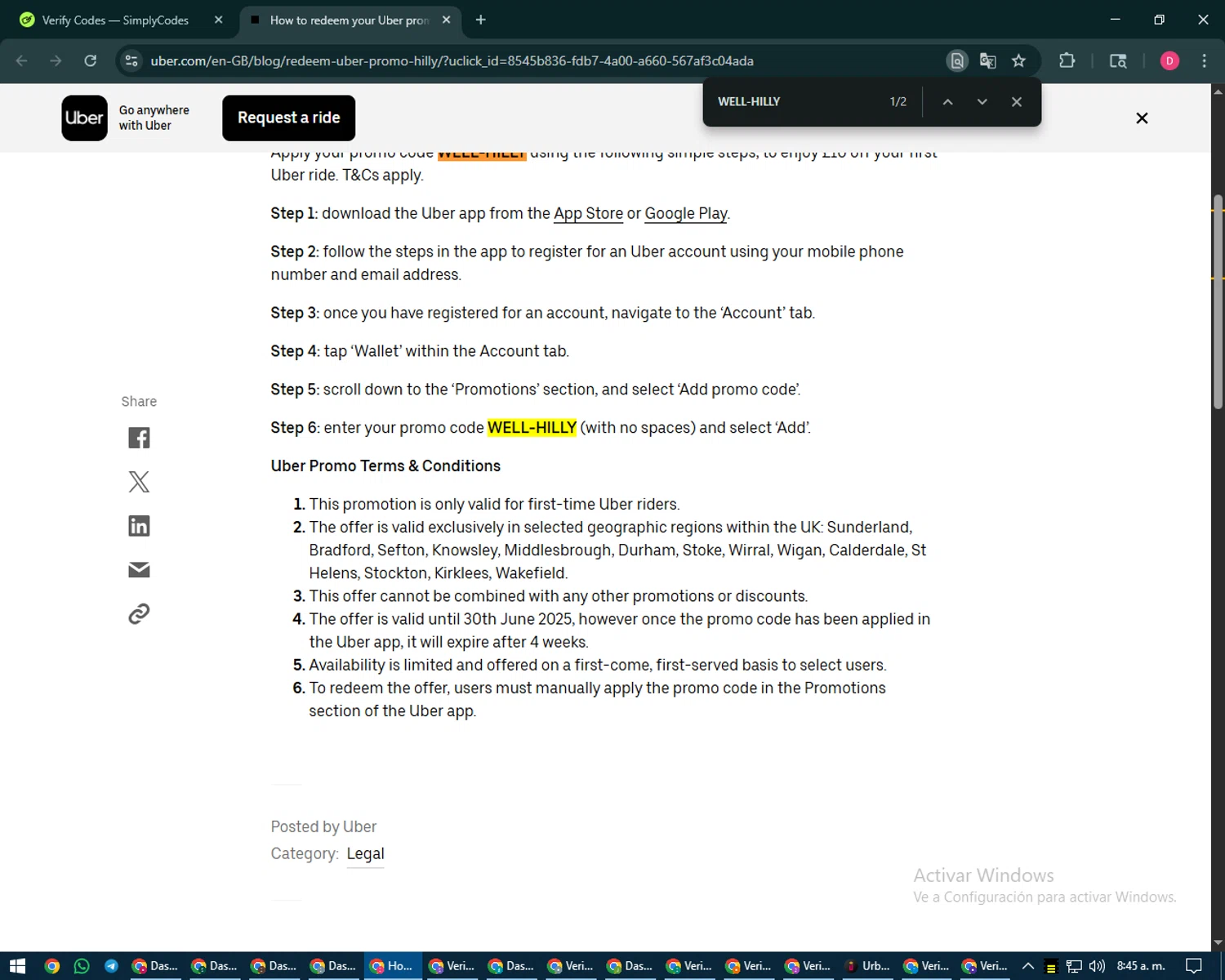Open a new browser tab
Image resolution: width=1225 pixels, height=980 pixels.
[x=480, y=20]
